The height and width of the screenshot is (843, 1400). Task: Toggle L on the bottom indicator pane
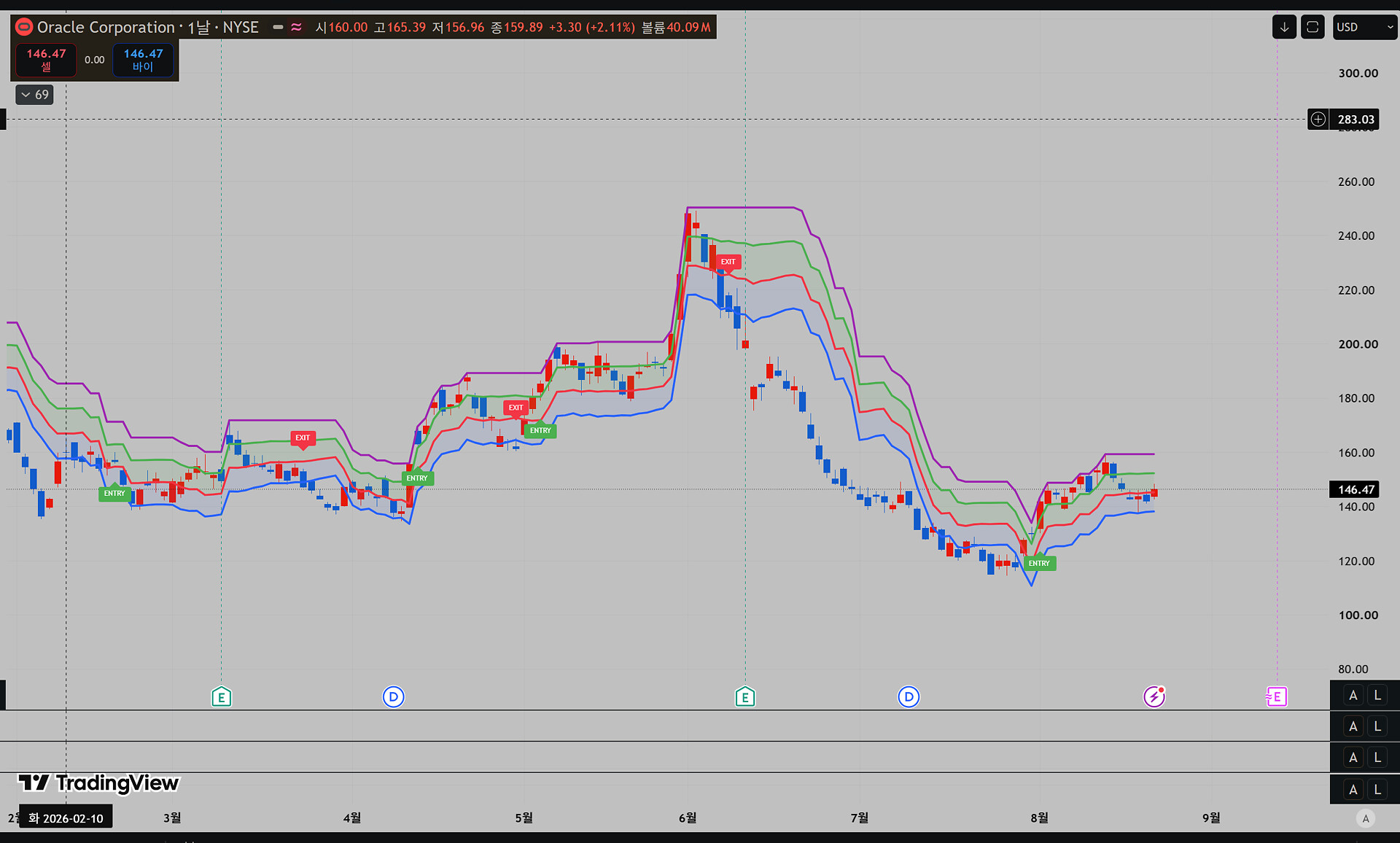1377,789
